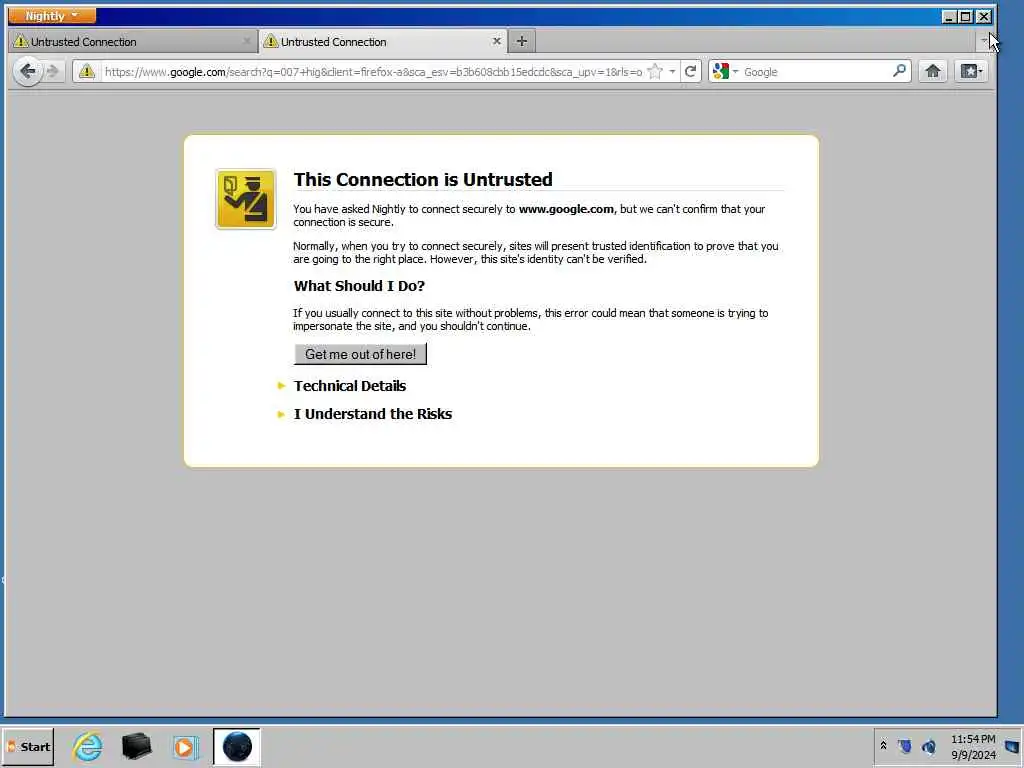Launch Internet Explorer from the taskbar
Image resolution: width=1024 pixels, height=768 pixels.
point(88,746)
